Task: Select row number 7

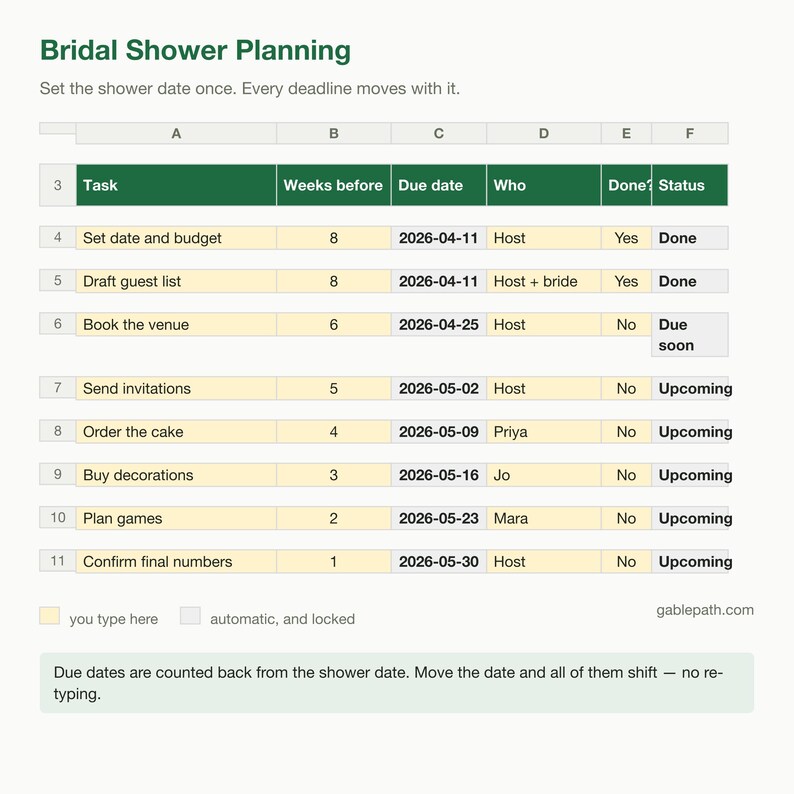Action: pyautogui.click(x=58, y=387)
